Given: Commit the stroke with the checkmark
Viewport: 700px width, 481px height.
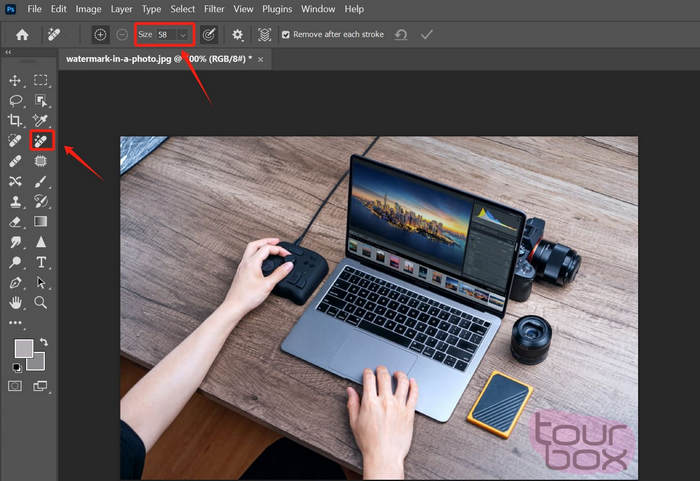Looking at the screenshot, I should (427, 34).
